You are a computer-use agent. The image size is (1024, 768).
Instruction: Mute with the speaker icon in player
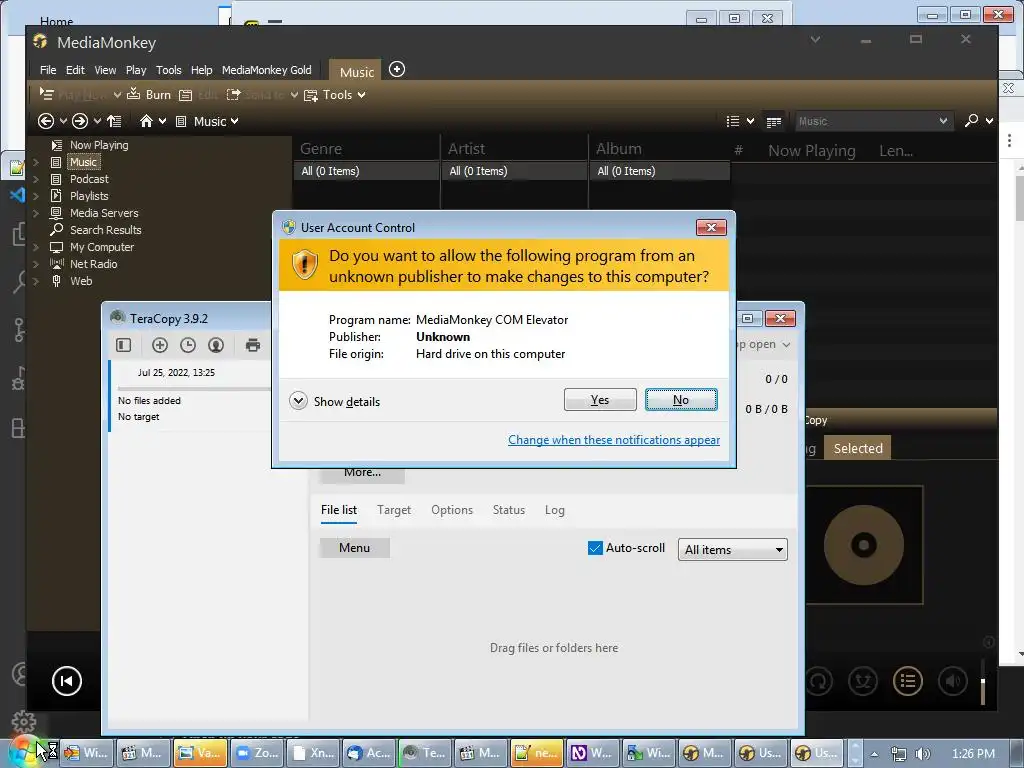952,681
